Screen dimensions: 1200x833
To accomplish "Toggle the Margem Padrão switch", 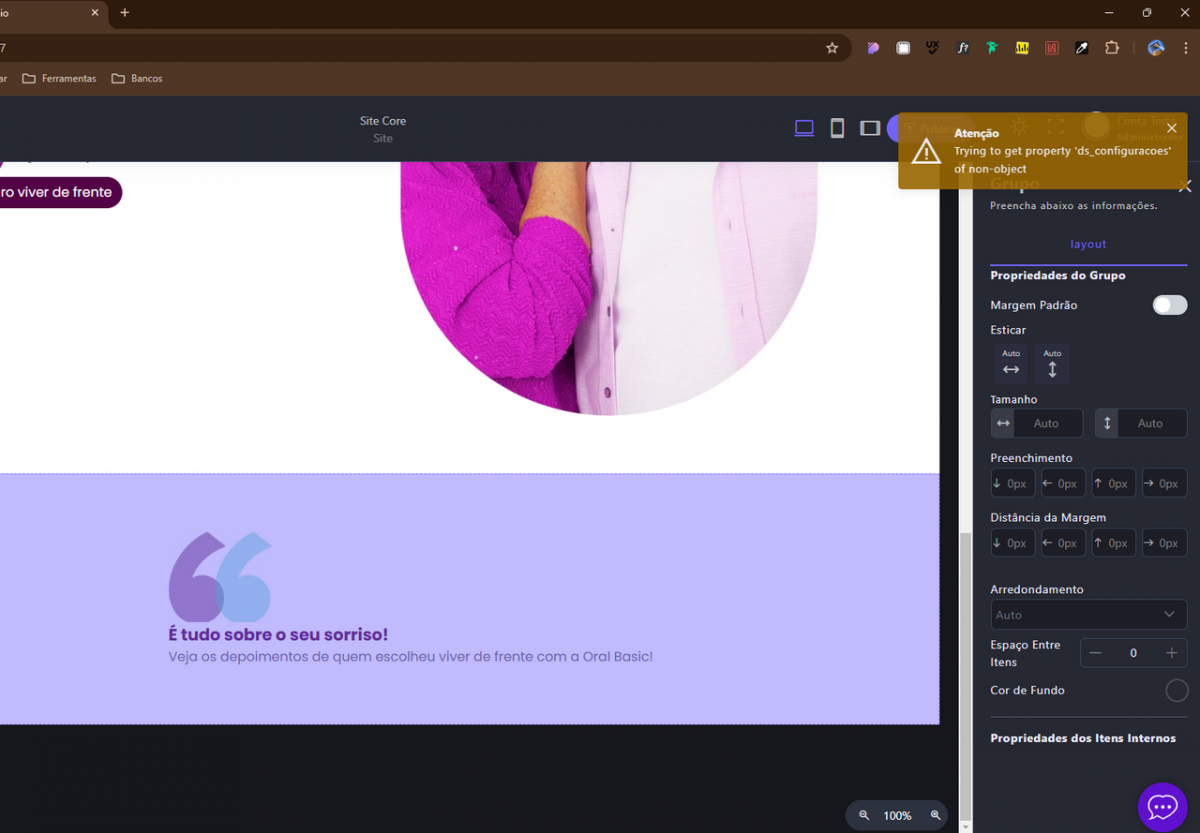I will 1169,305.
